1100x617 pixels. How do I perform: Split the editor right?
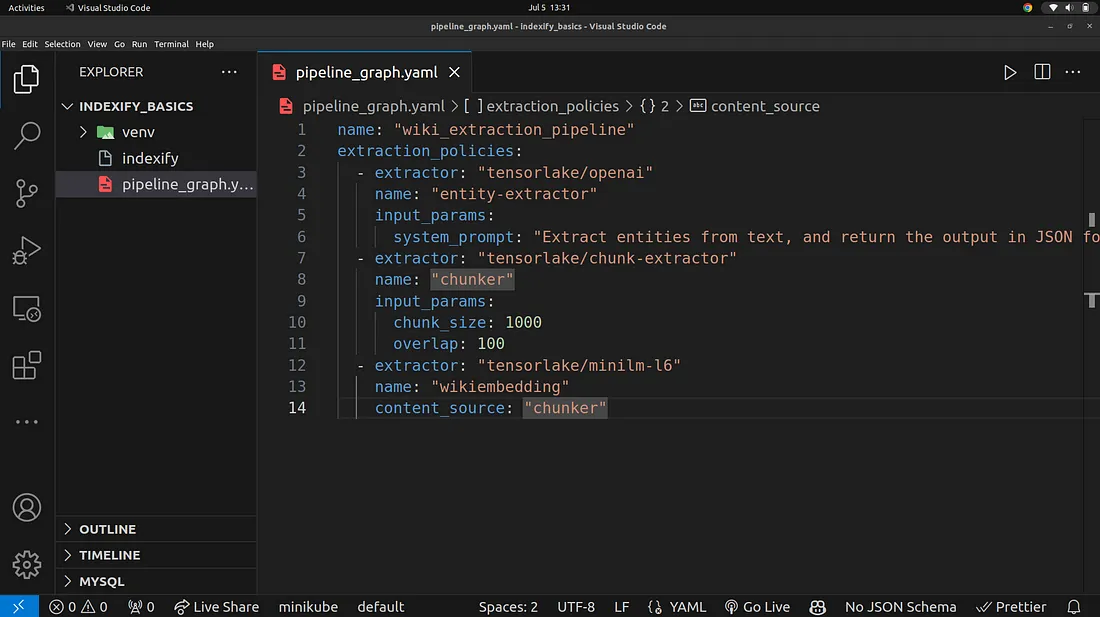pos(1042,72)
